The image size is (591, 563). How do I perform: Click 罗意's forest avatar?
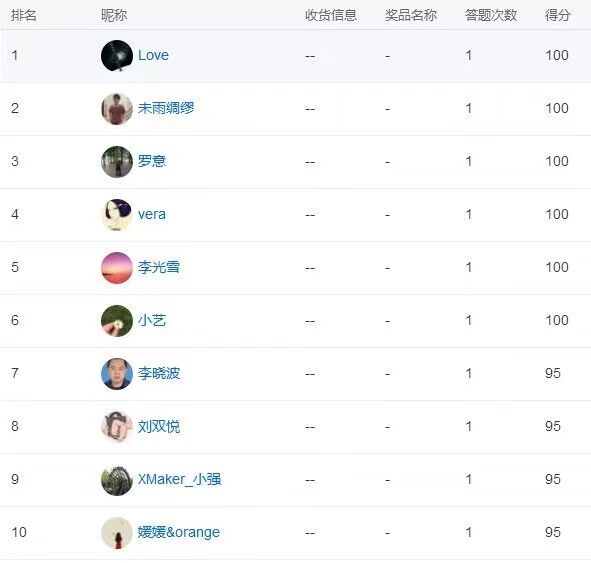[117, 161]
